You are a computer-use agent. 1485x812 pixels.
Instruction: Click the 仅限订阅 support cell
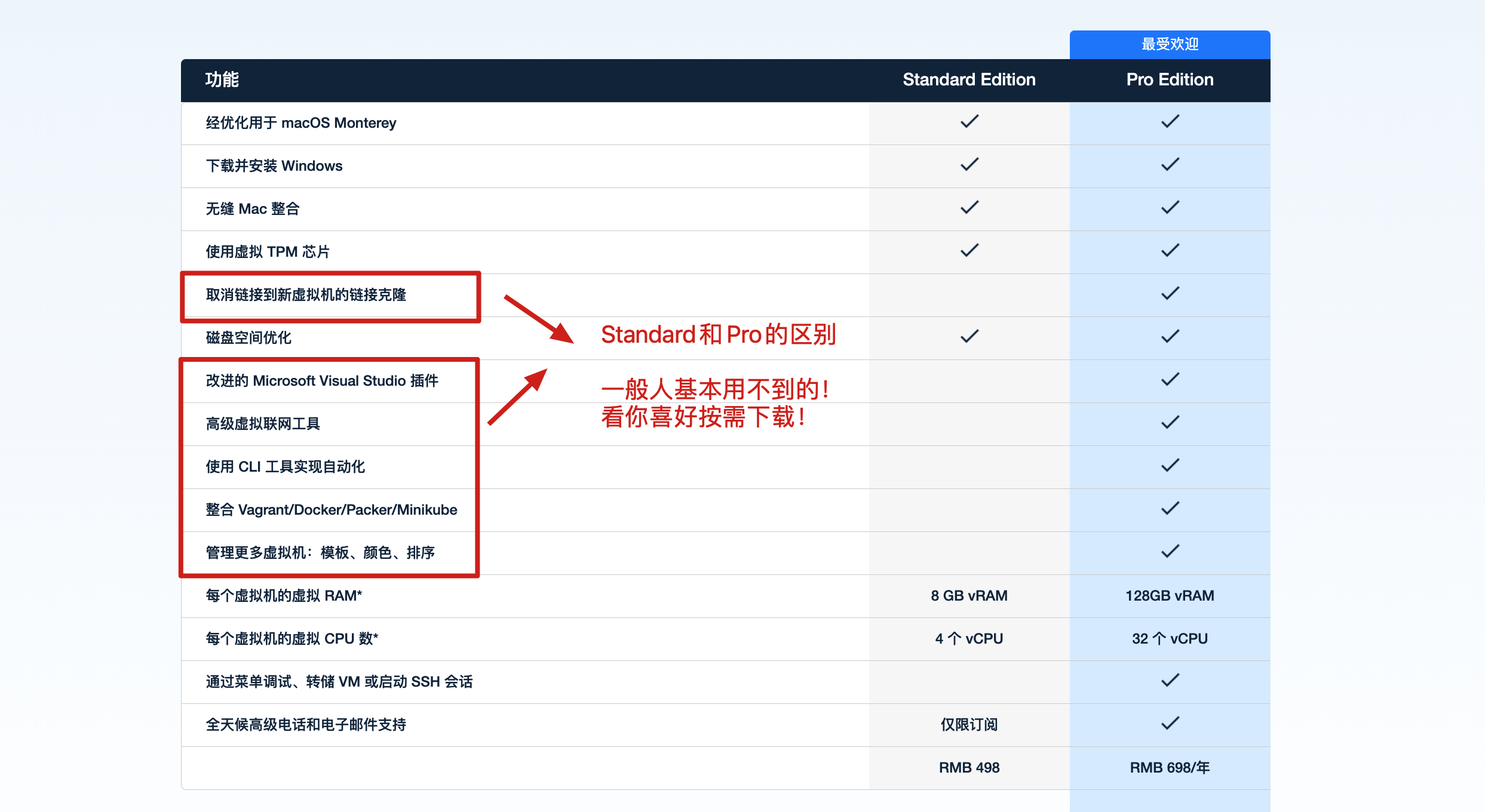click(x=969, y=725)
